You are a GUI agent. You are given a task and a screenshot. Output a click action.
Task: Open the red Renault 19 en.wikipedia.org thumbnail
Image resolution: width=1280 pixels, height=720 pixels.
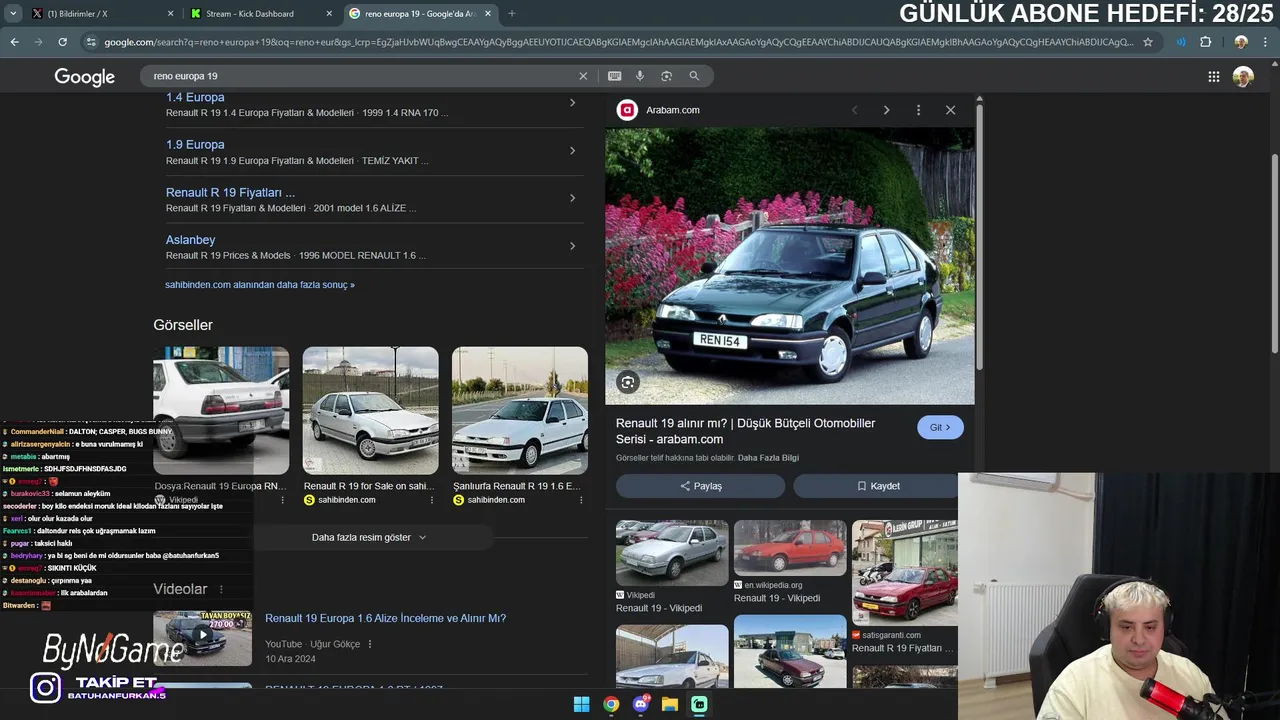tap(790, 548)
